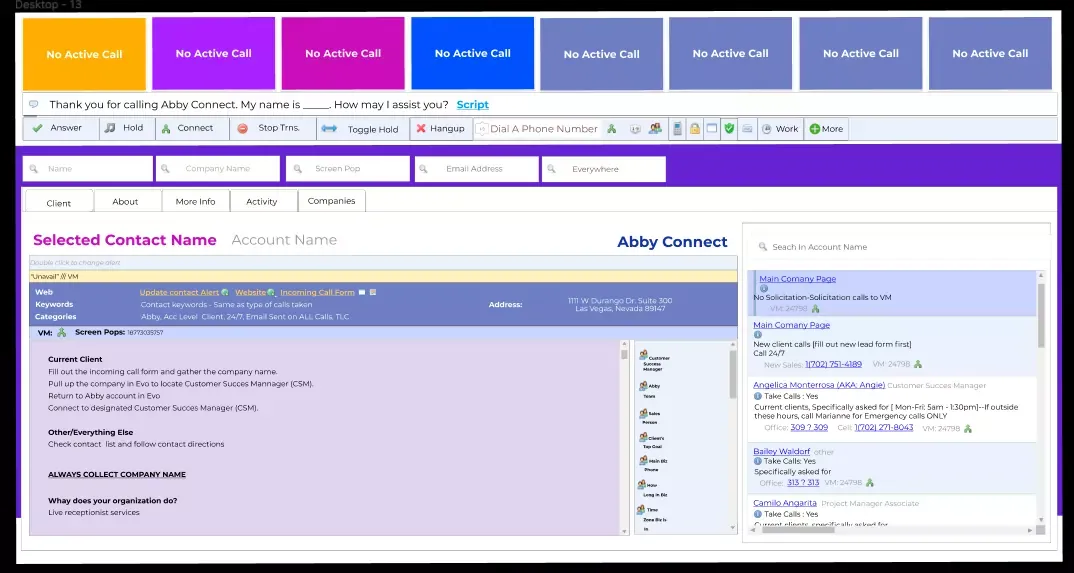Image resolution: width=1074 pixels, height=573 pixels.
Task: Click the Main Biz Phone icon
Action: point(643,461)
